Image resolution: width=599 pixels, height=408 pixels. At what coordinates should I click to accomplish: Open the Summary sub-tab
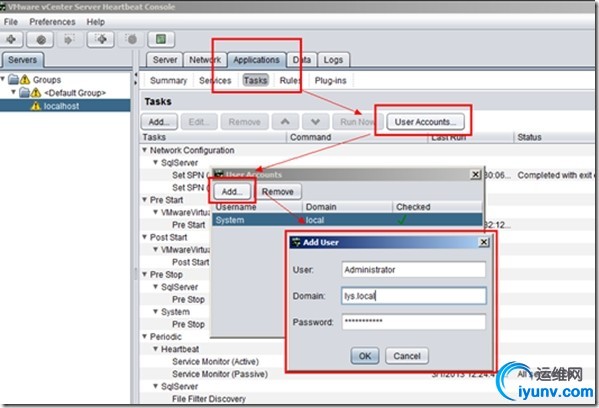pos(168,81)
